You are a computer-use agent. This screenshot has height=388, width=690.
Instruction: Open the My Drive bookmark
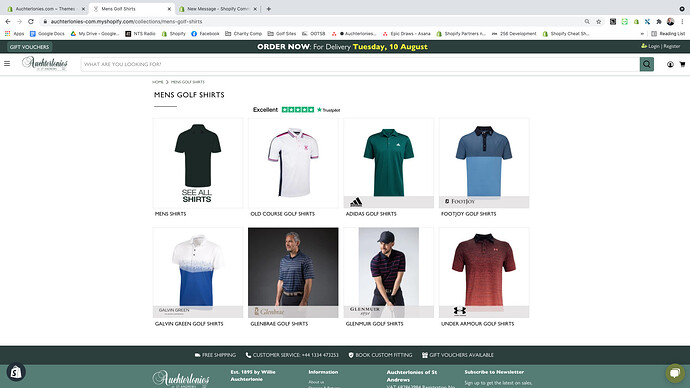95,33
